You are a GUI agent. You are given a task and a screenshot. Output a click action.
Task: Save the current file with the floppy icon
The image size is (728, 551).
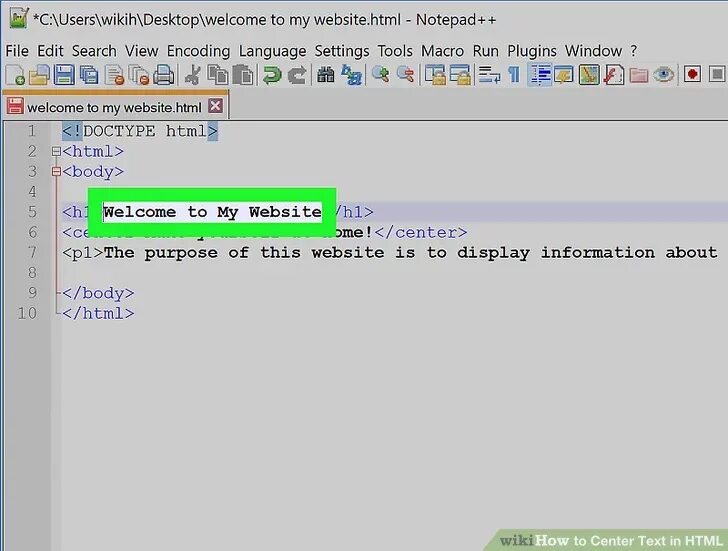click(64, 75)
